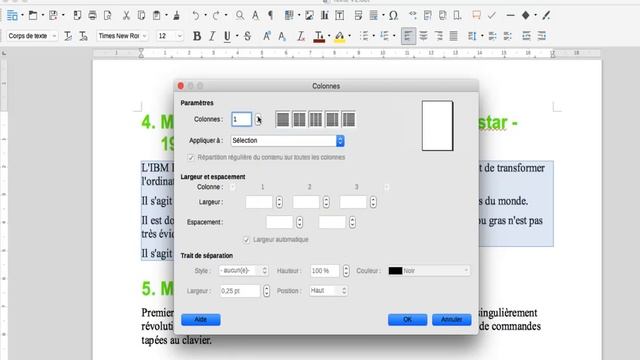Click the Aide button
The height and width of the screenshot is (360, 640).
(x=200, y=320)
